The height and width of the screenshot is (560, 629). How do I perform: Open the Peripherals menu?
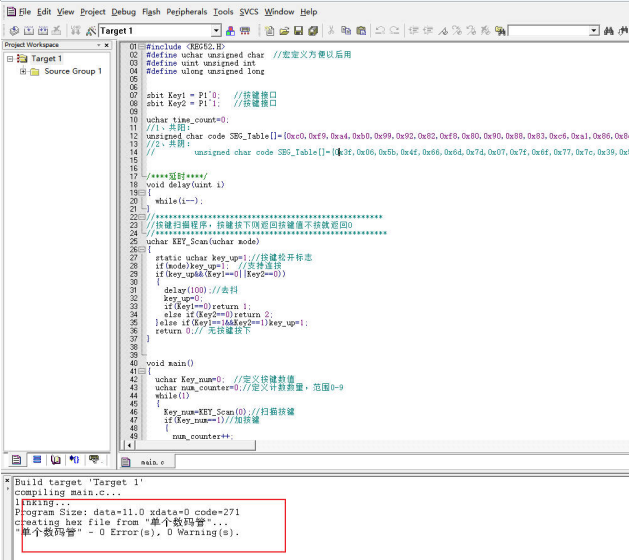click(187, 12)
